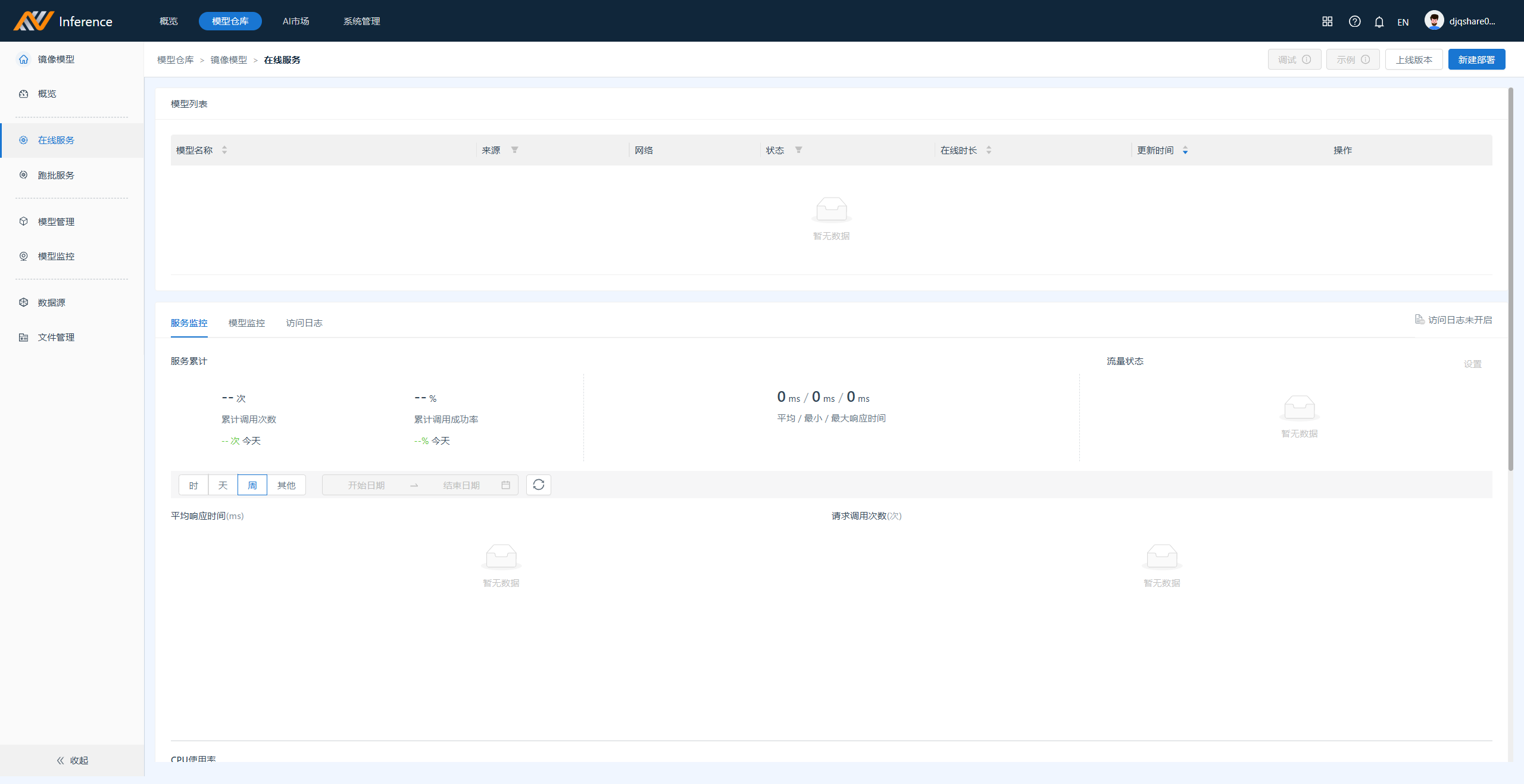Open the notification bell
This screenshot has height=784, width=1524.
point(1379,21)
